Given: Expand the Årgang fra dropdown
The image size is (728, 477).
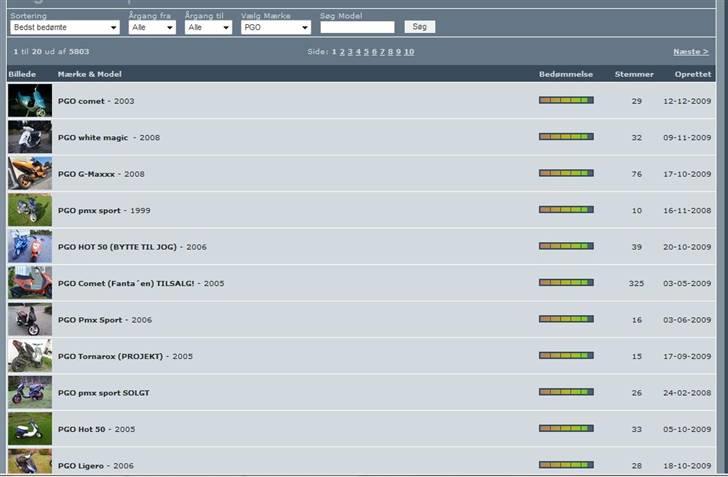Looking at the screenshot, I should [x=152, y=28].
